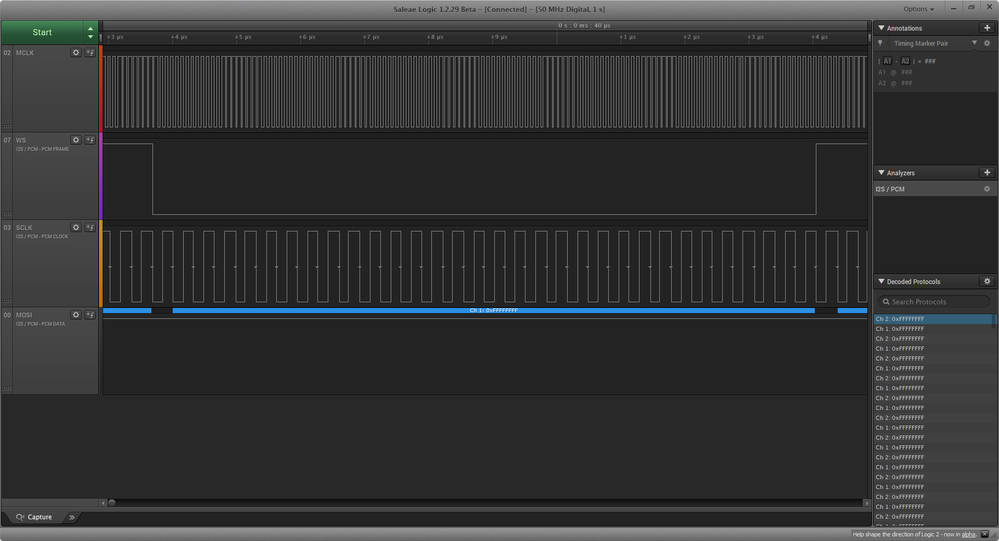
Task: Open MCLK channel settings gear
Action: (x=76, y=53)
